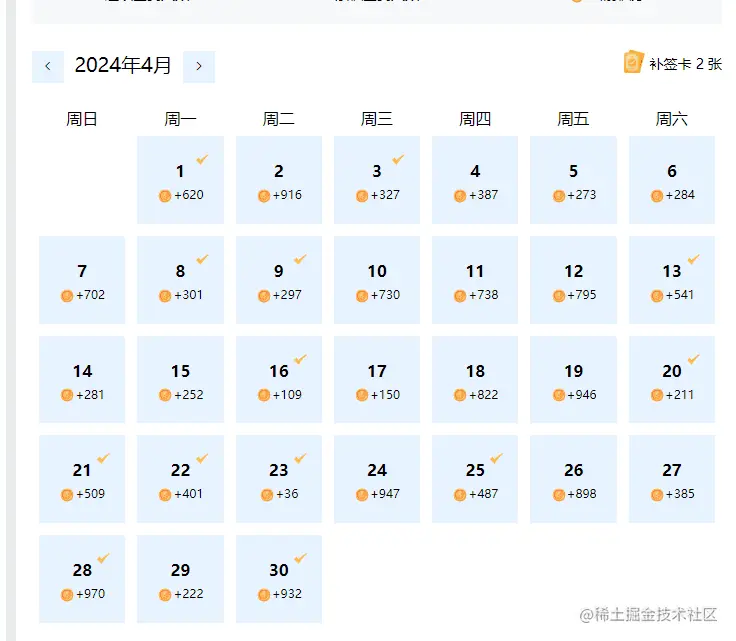Click the 补签卡 2 张 text
The width and height of the screenshot is (736, 641).
[685, 64]
